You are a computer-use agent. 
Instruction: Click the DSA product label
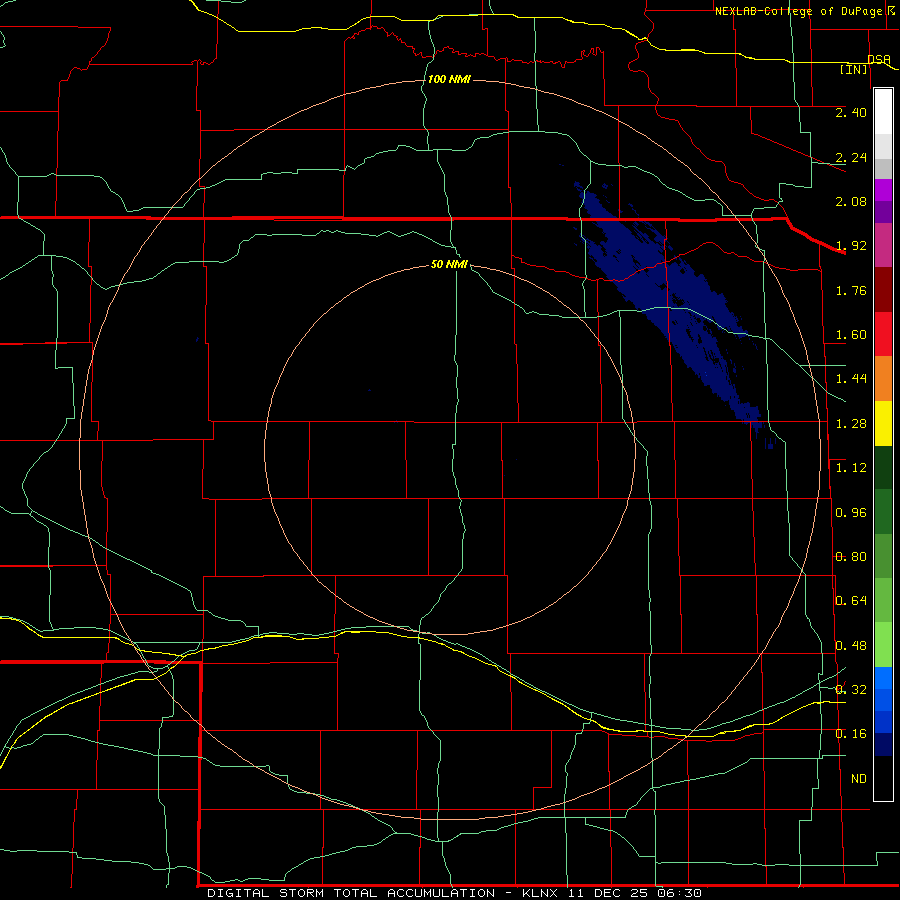(x=879, y=59)
